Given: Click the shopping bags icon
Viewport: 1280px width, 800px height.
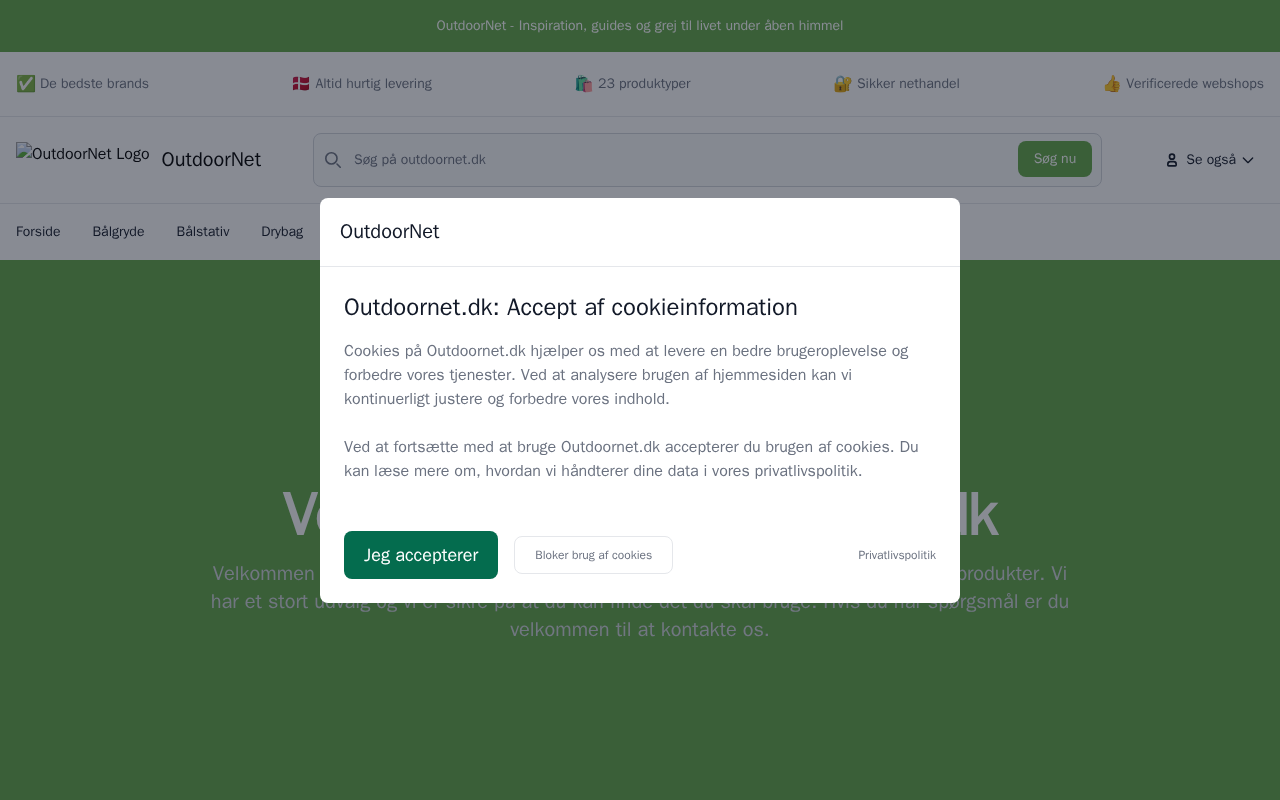Looking at the screenshot, I should (x=584, y=84).
